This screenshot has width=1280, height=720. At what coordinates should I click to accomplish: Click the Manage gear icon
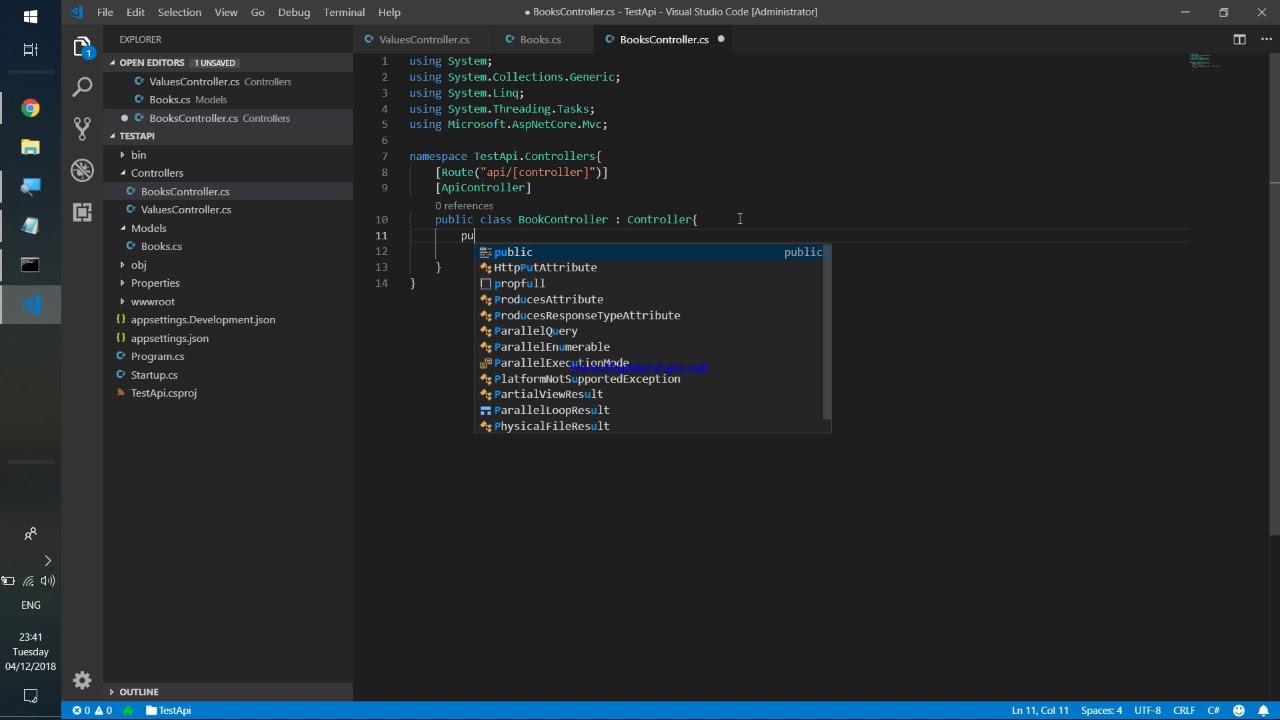[x=82, y=680]
